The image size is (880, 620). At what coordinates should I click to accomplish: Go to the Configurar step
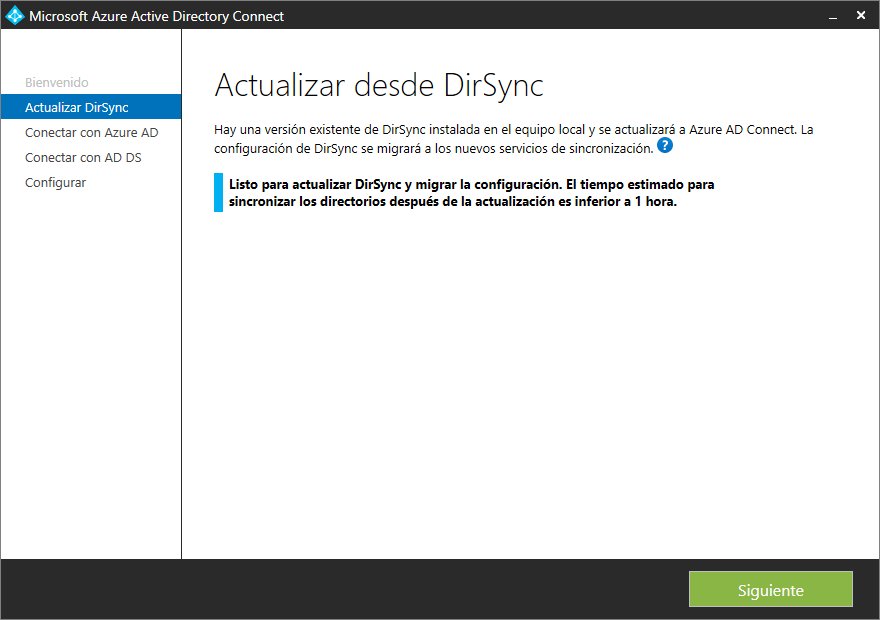[x=56, y=182]
